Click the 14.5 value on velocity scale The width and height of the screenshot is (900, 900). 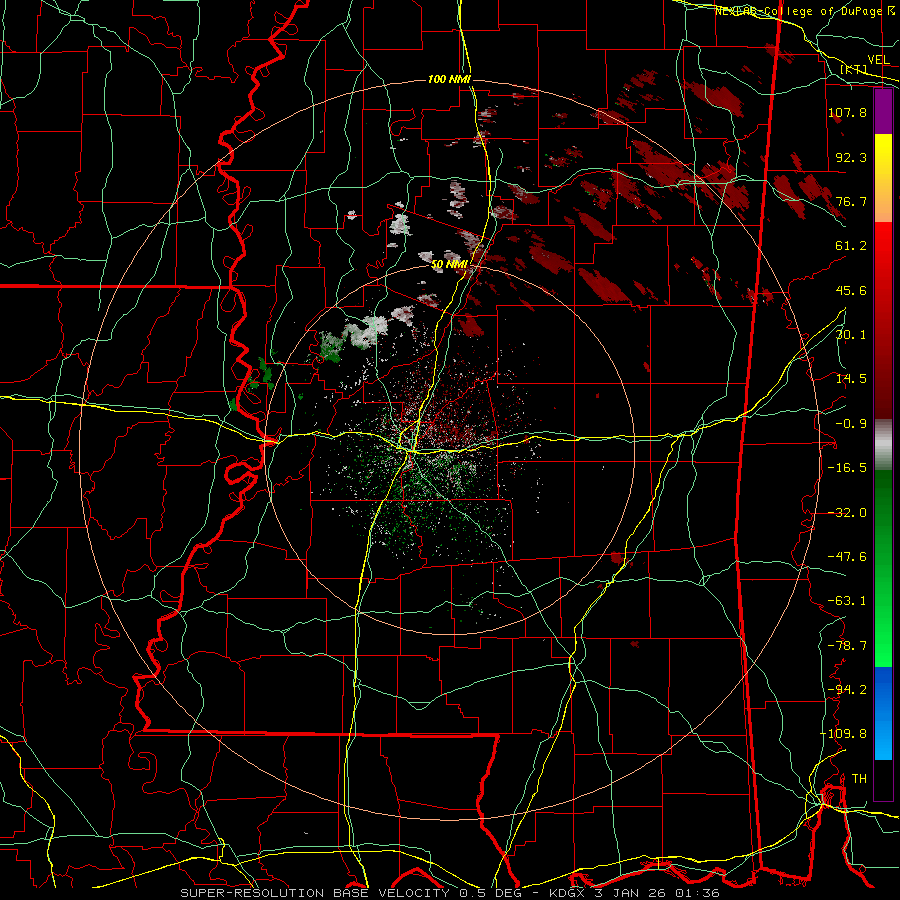pos(851,379)
